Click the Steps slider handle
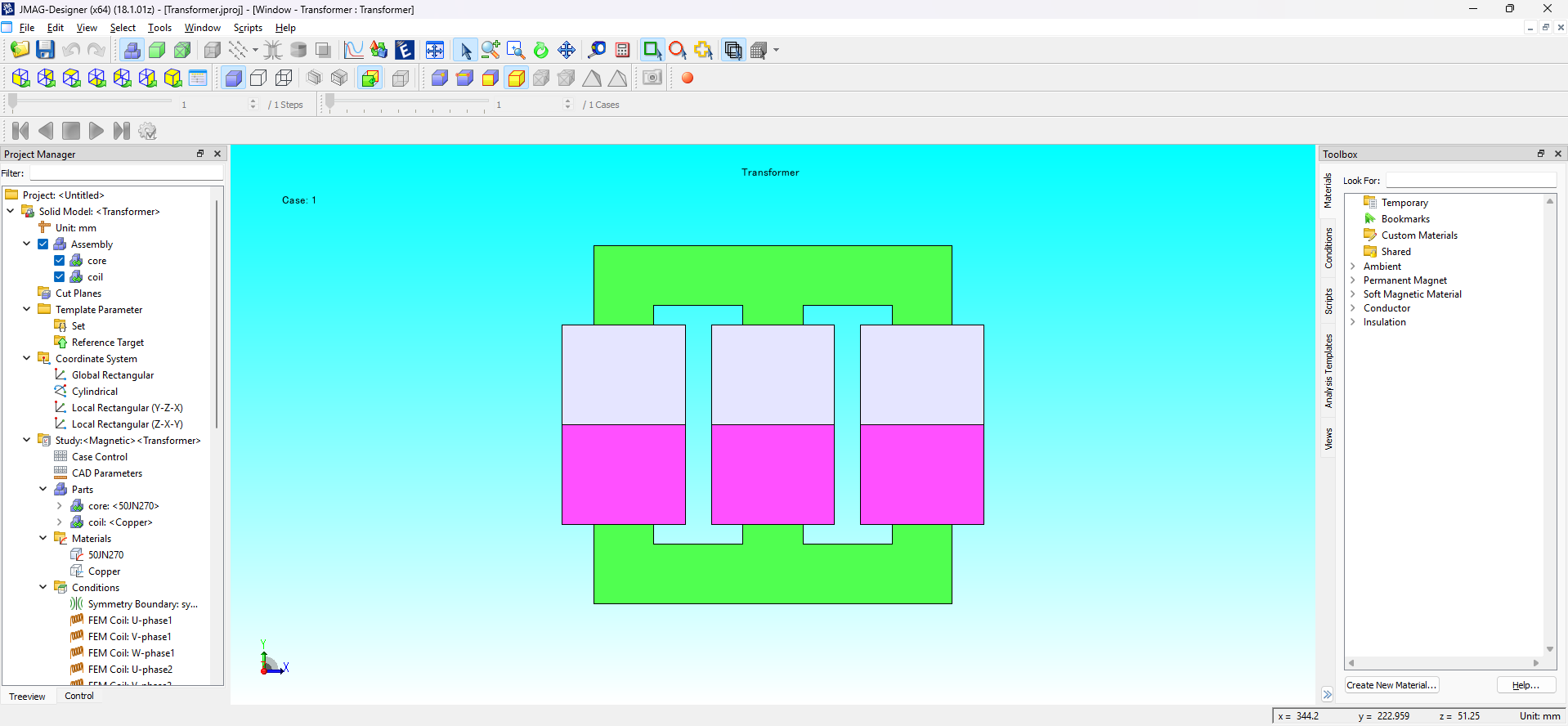 13,103
